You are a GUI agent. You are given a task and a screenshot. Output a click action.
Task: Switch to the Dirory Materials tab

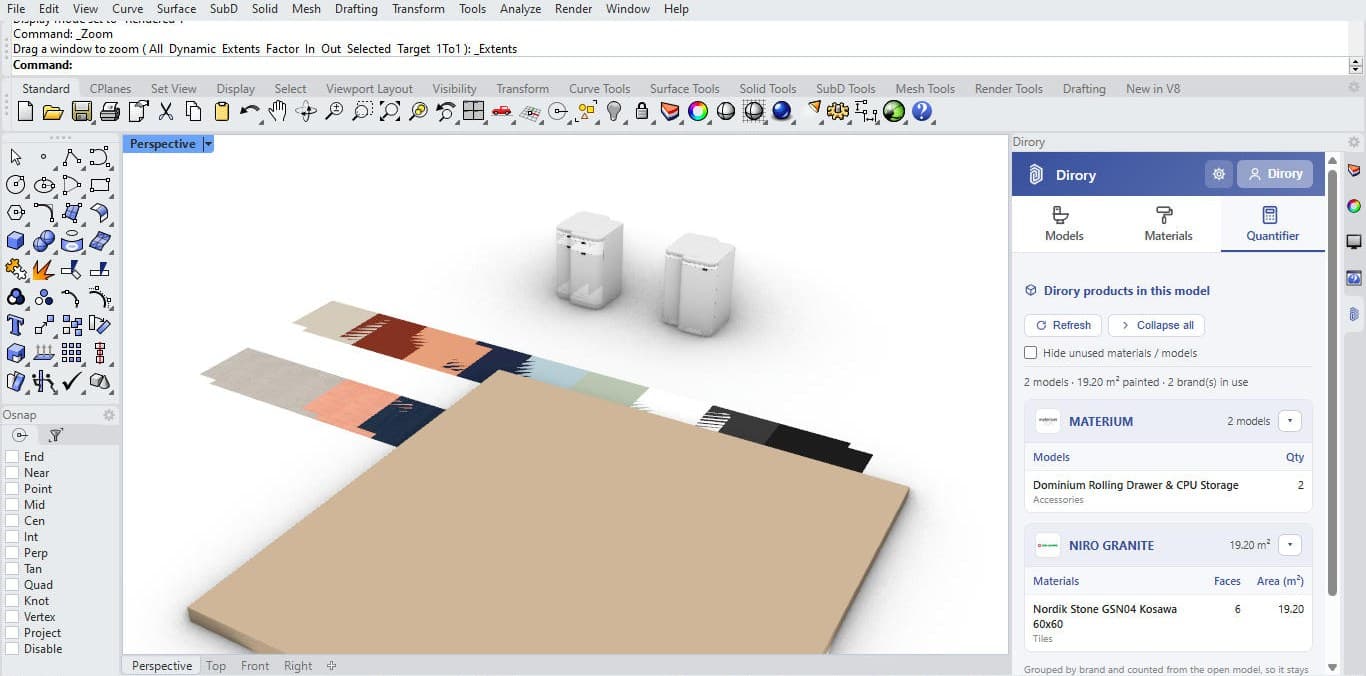1168,224
